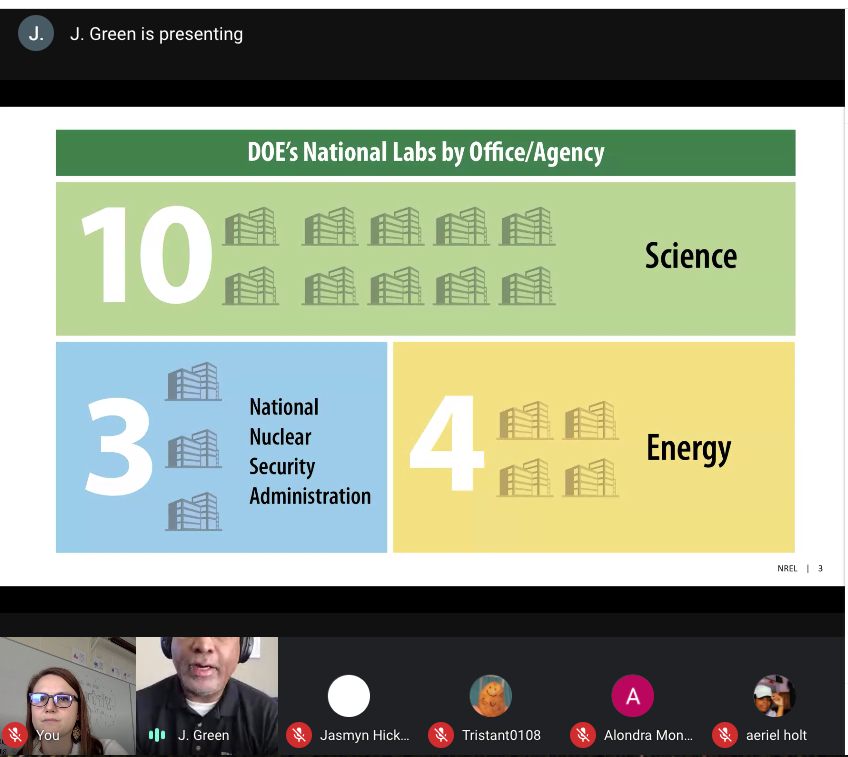Select aeriel holt's profile photo

click(x=774, y=696)
